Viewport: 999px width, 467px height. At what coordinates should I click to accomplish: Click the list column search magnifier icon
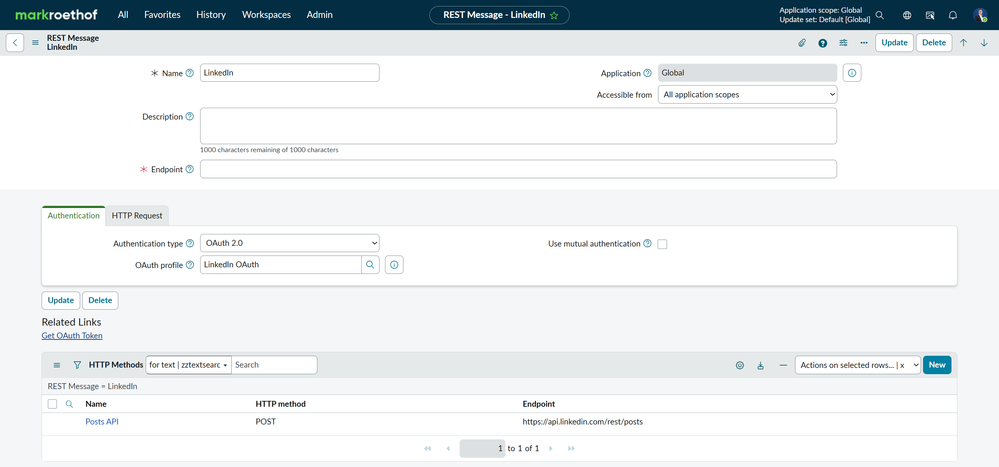click(69, 404)
